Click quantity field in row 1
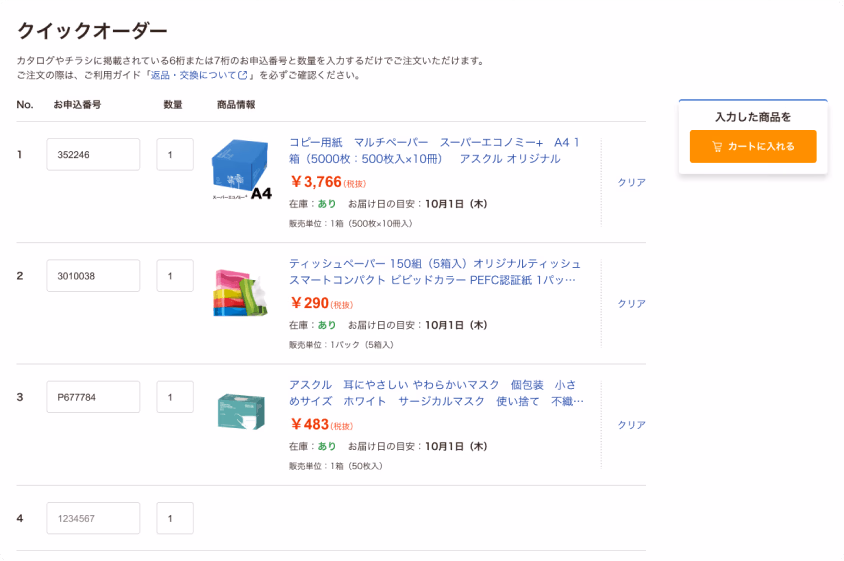Image resolution: width=844 pixels, height=561 pixels. [x=175, y=155]
